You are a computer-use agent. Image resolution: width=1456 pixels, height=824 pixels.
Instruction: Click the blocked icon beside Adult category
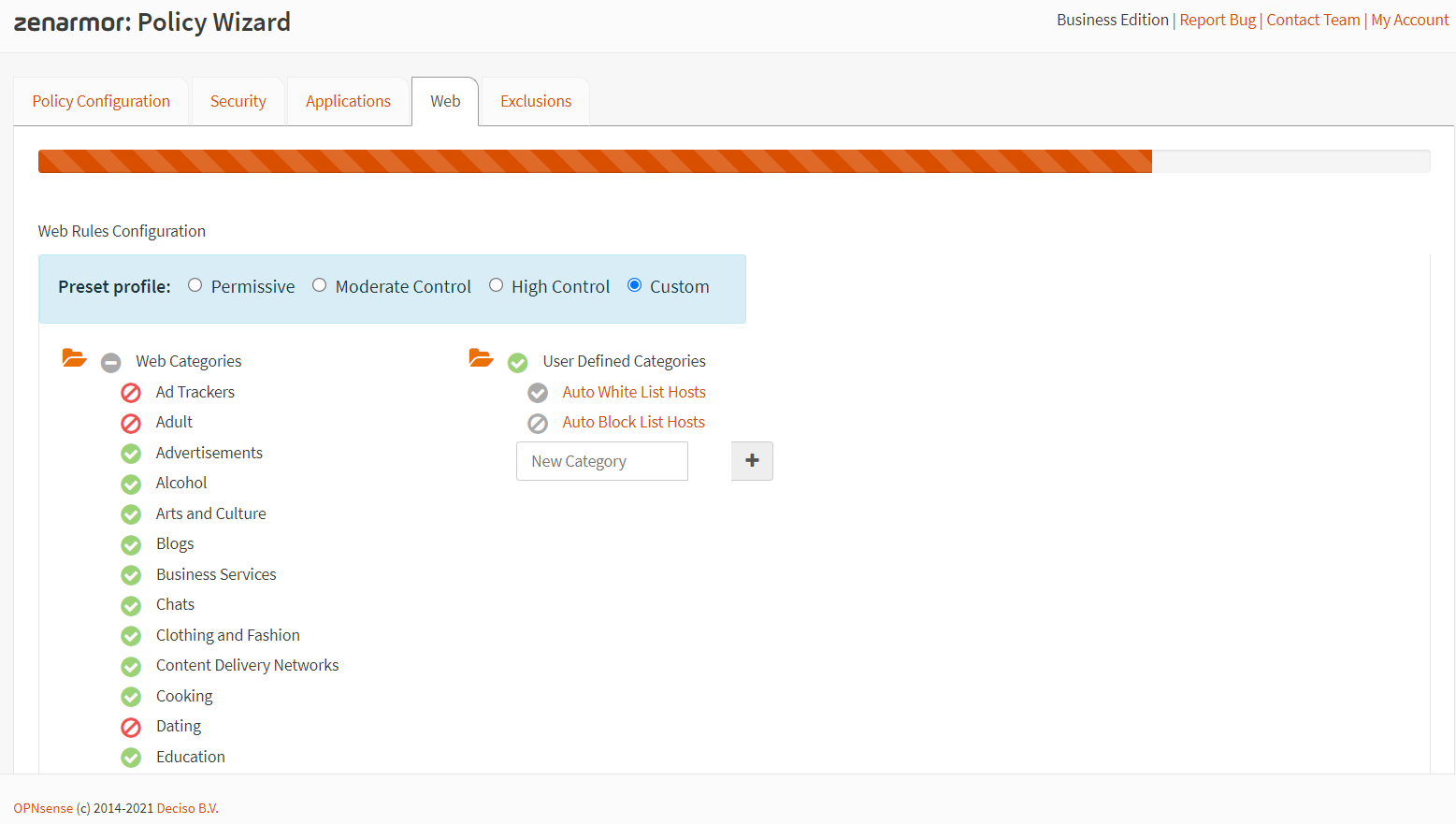tap(130, 423)
